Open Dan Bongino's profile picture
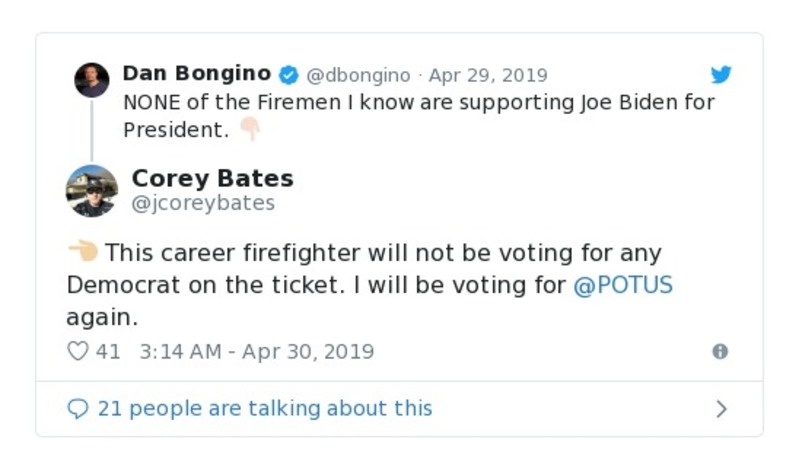 point(92,80)
